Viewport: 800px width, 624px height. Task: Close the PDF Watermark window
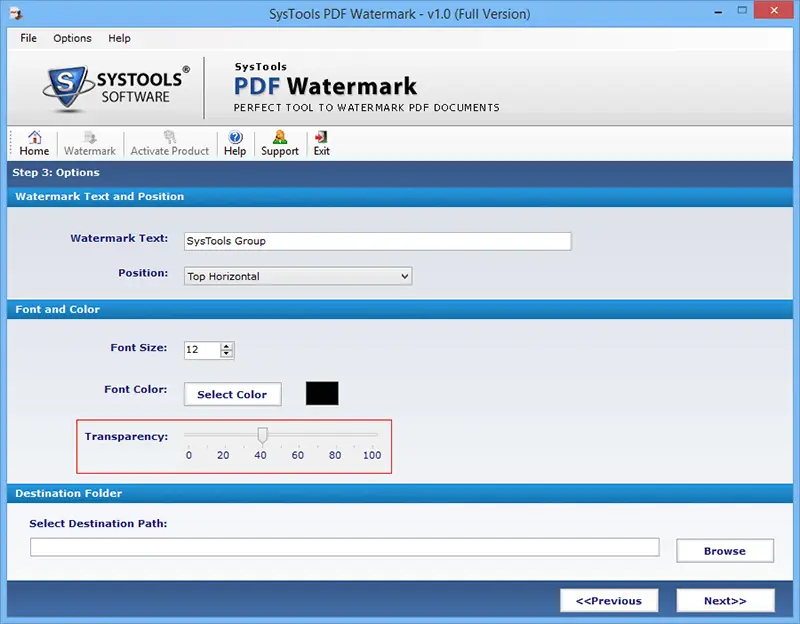pos(773,10)
